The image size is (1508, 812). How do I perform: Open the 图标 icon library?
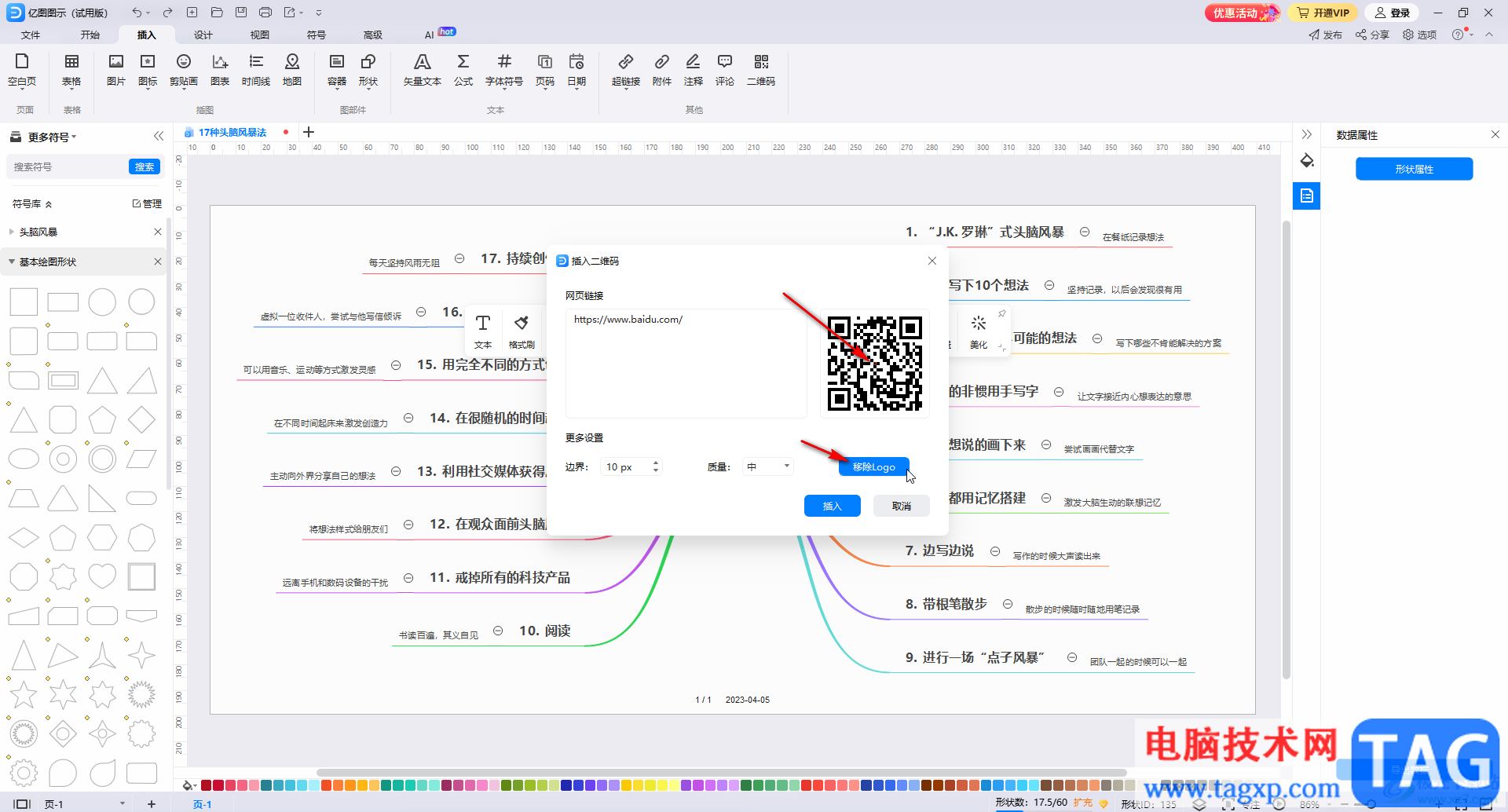(148, 70)
